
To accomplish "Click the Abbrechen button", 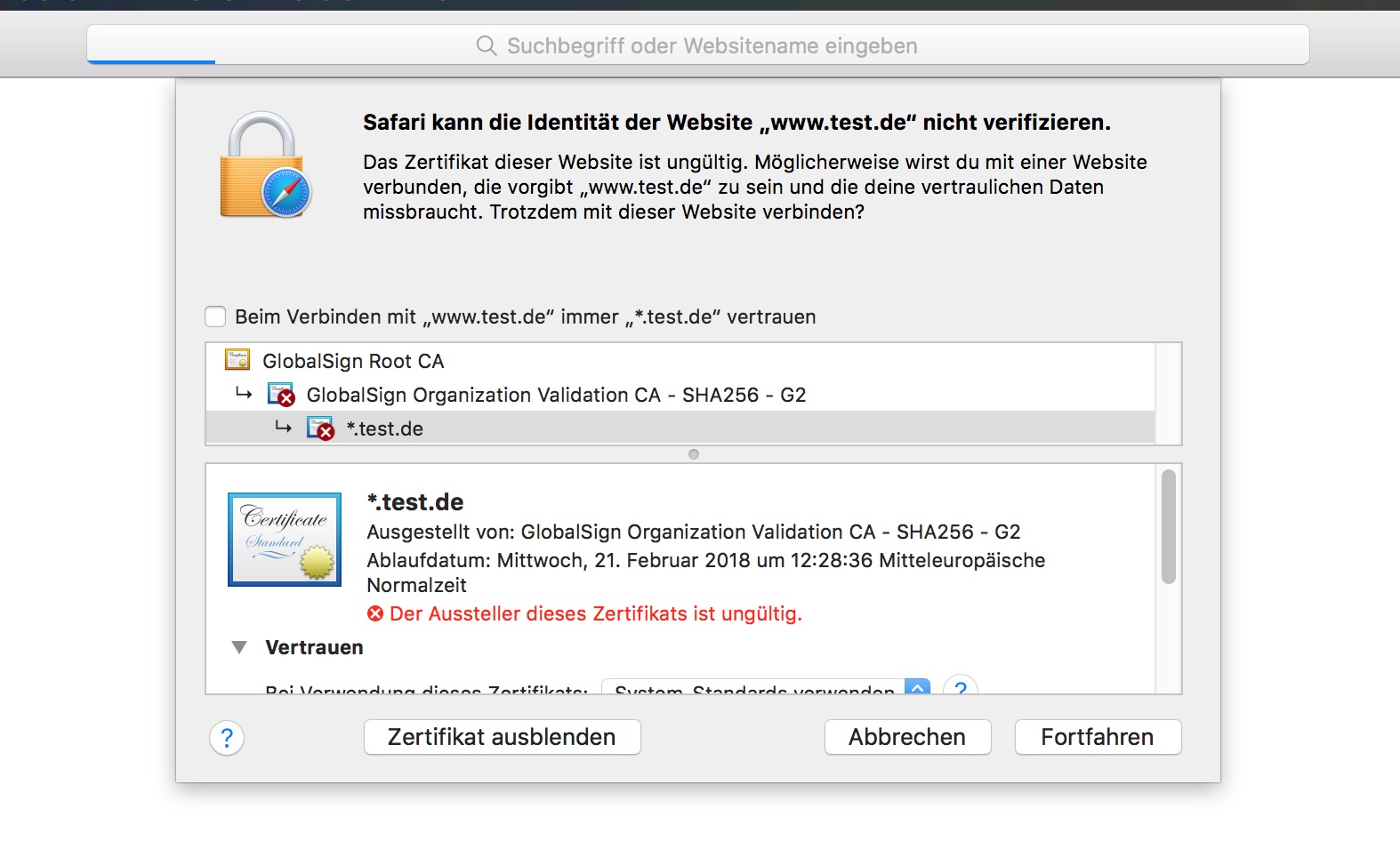I will click(x=907, y=737).
